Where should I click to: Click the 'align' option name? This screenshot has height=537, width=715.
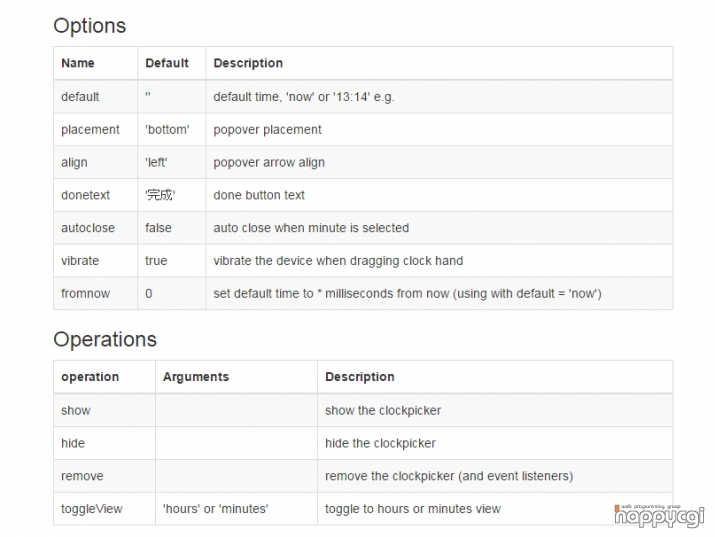[x=74, y=163]
